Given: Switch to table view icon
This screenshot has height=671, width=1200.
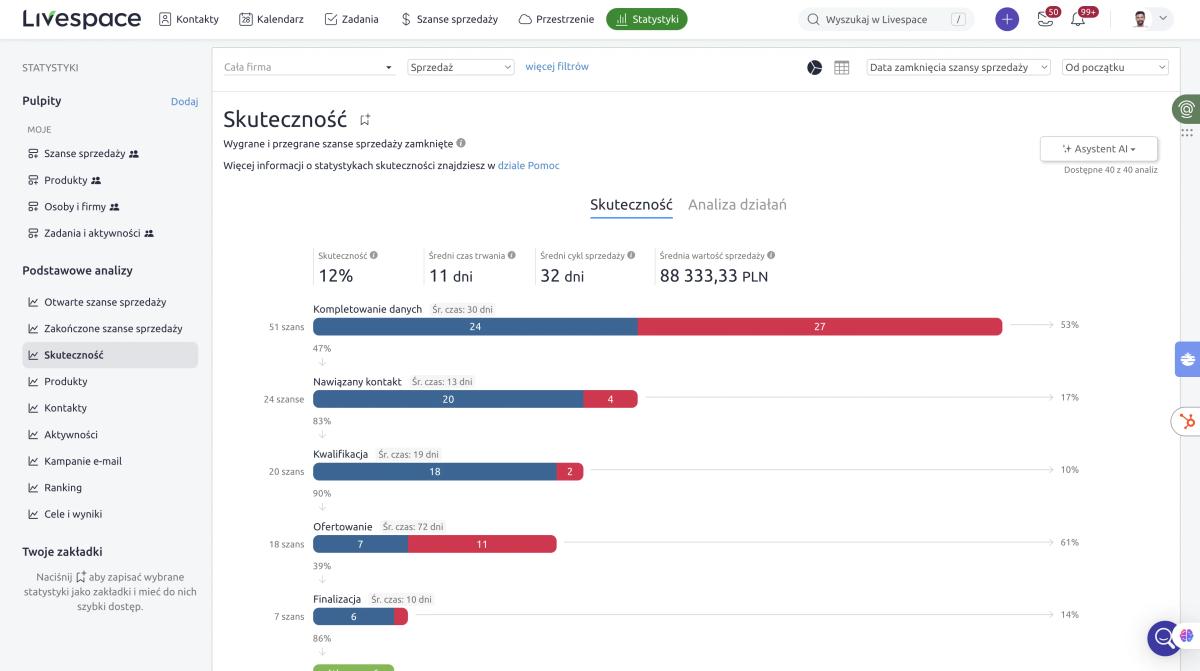Looking at the screenshot, I should 842,67.
